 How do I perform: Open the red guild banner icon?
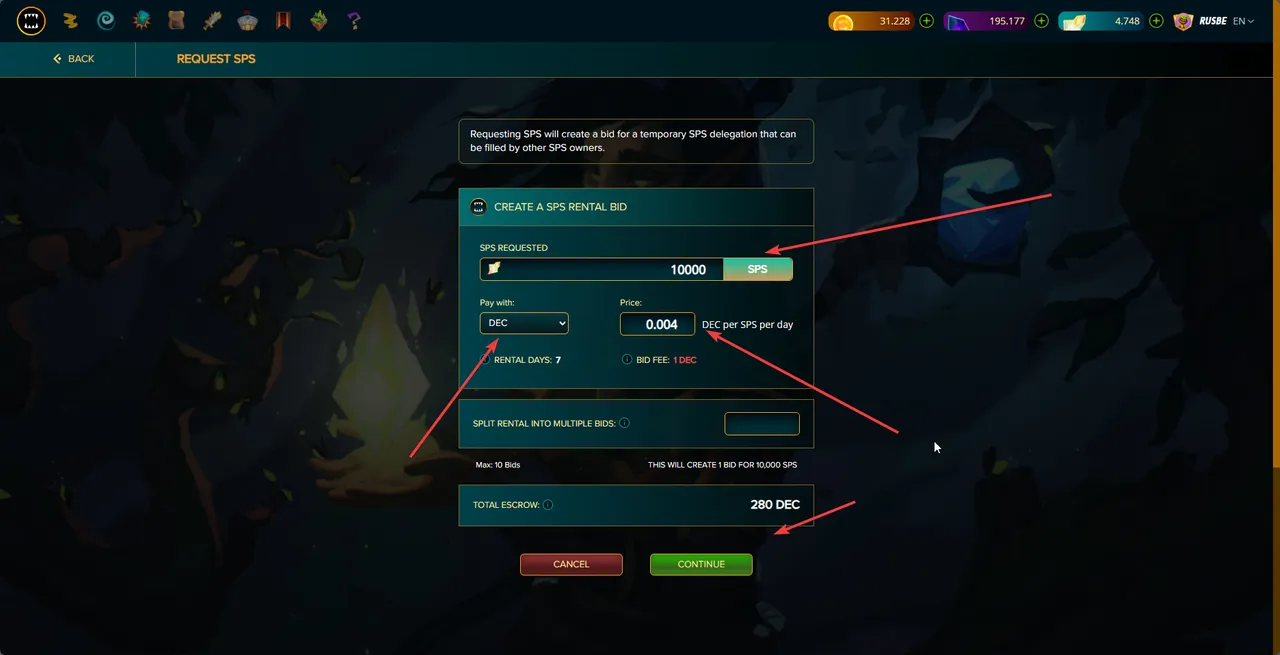pyautogui.click(x=283, y=20)
